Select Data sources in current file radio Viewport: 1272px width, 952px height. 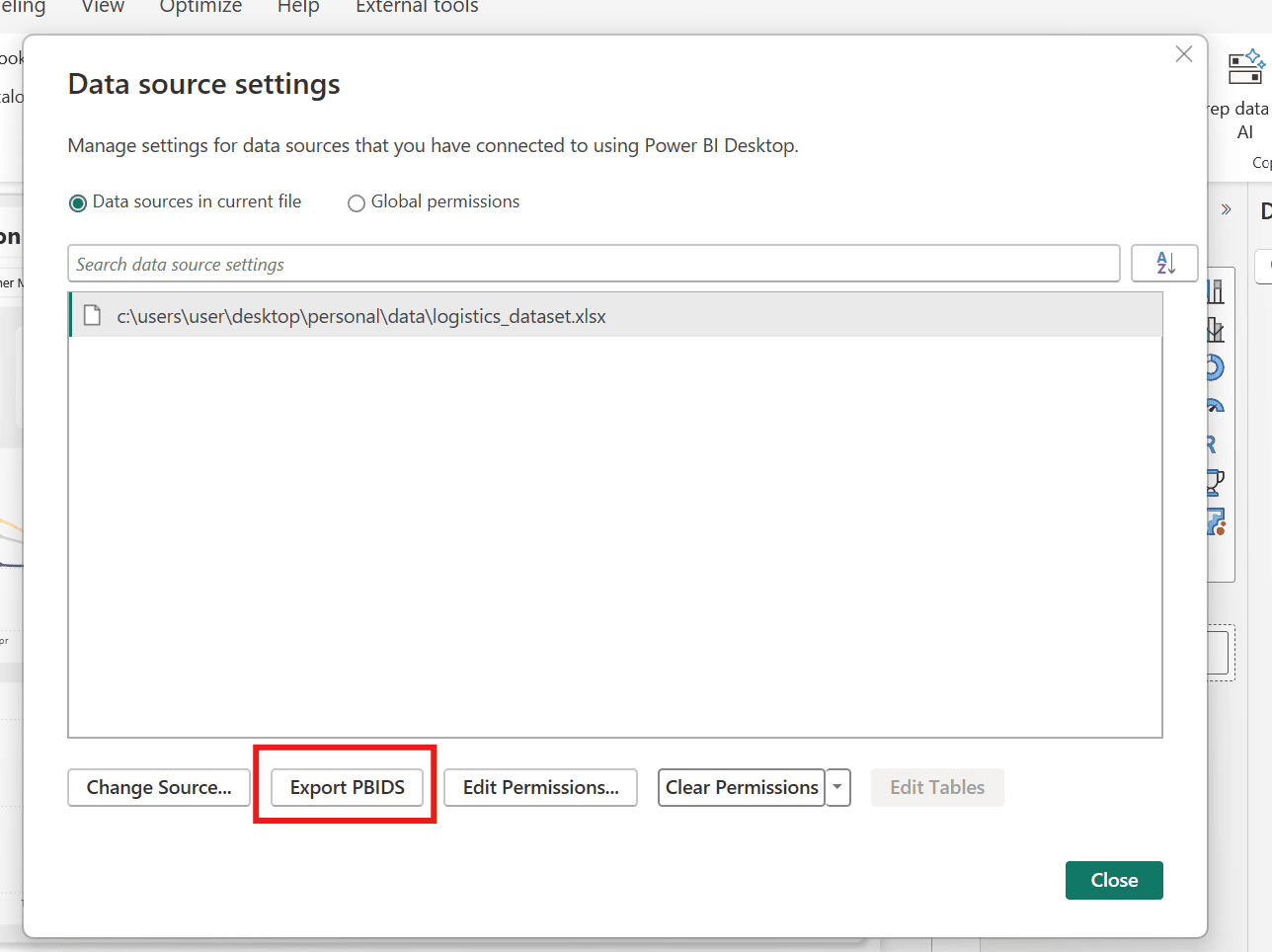coord(78,202)
